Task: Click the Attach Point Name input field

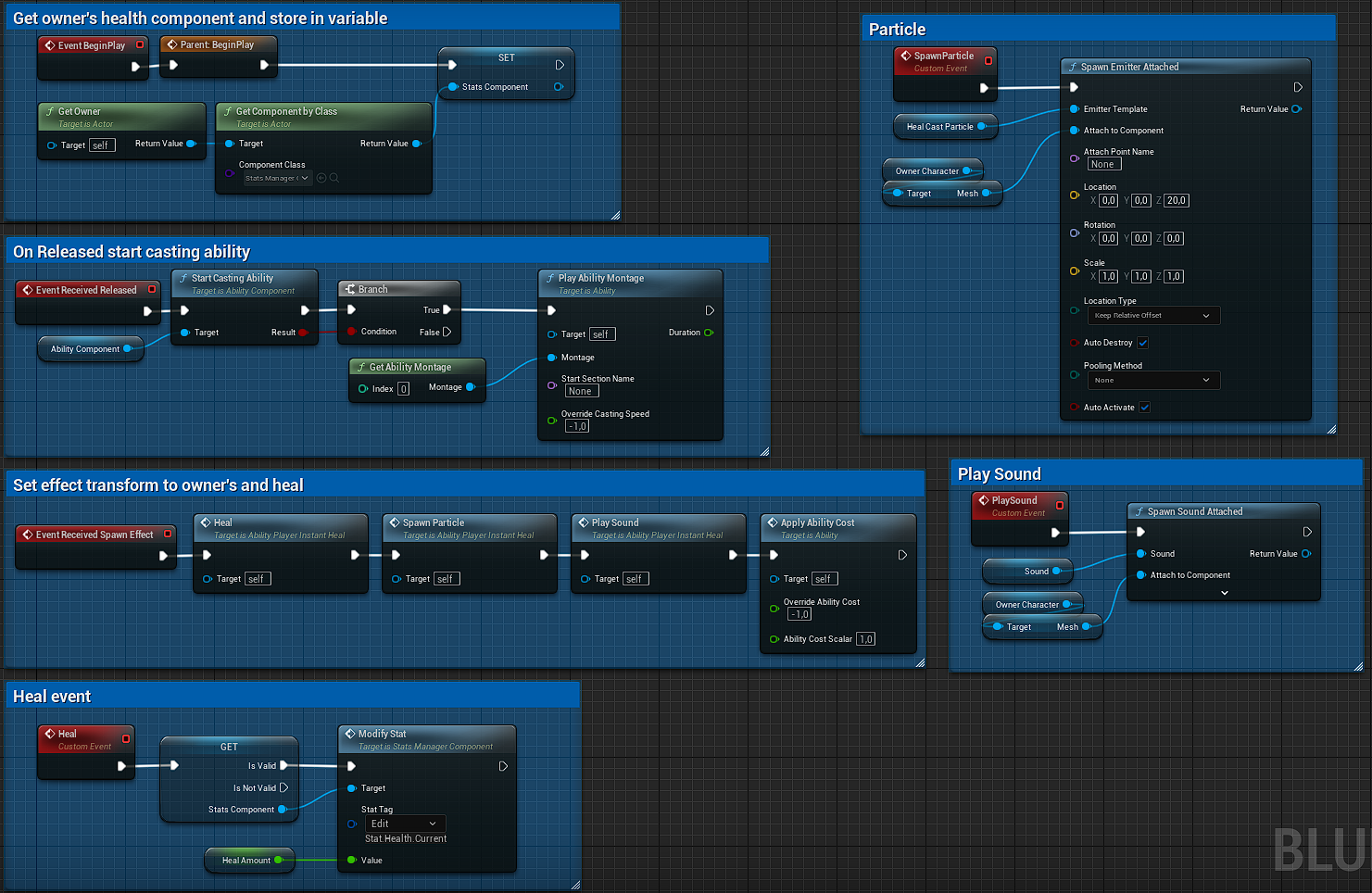Action: 1103,164
